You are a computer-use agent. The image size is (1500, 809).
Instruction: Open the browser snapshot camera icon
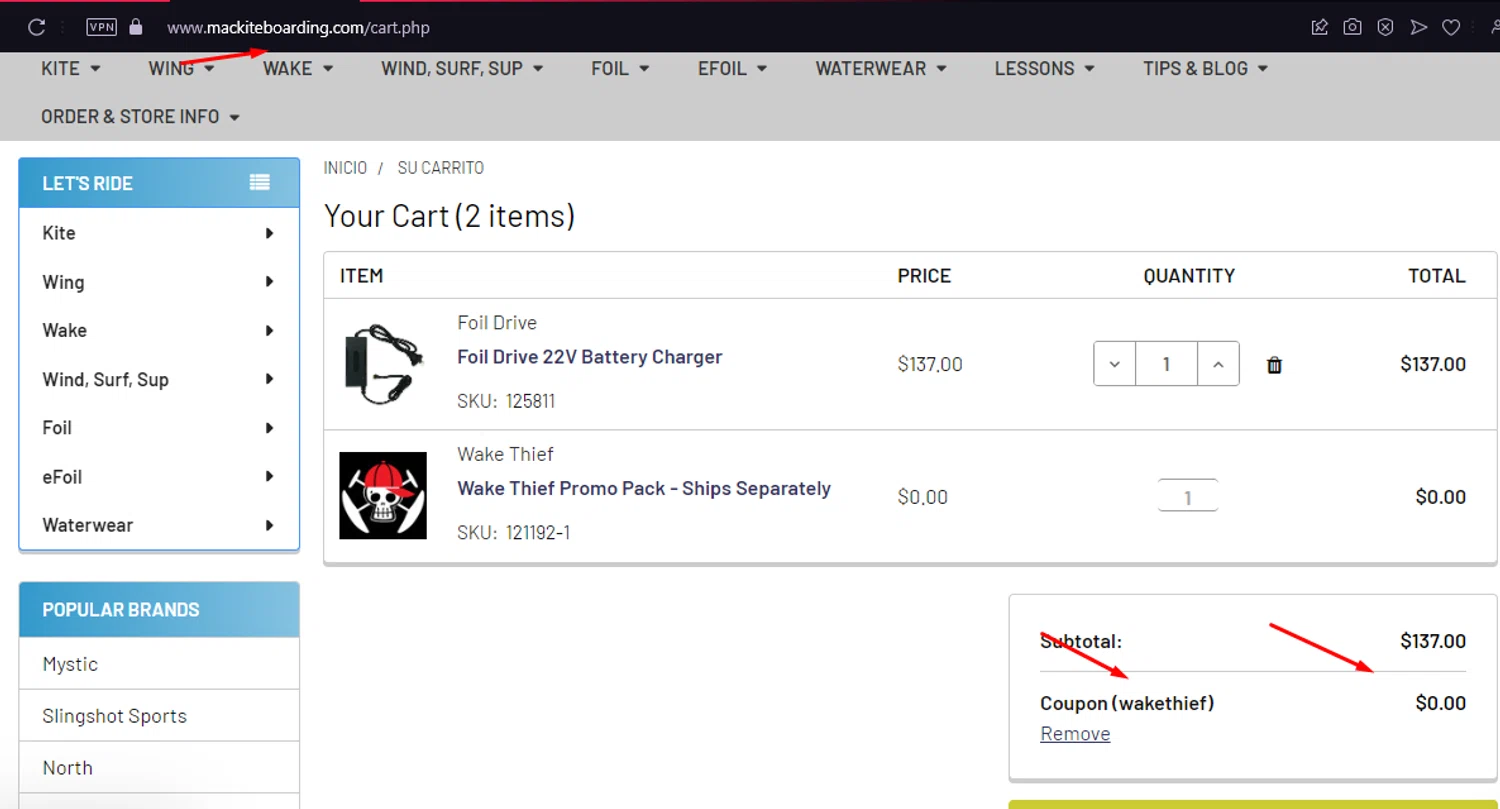point(1352,27)
